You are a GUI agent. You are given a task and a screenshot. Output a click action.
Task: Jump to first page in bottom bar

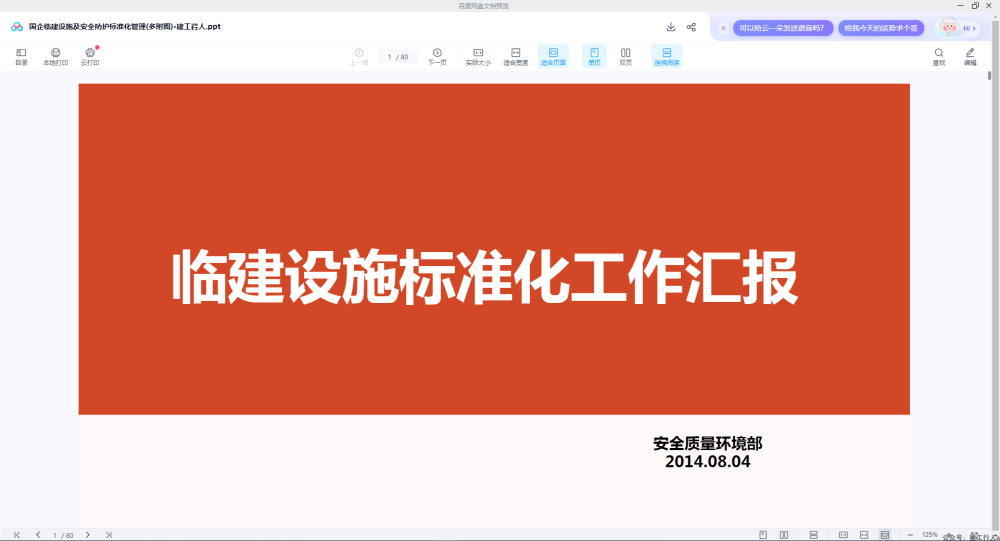point(17,535)
